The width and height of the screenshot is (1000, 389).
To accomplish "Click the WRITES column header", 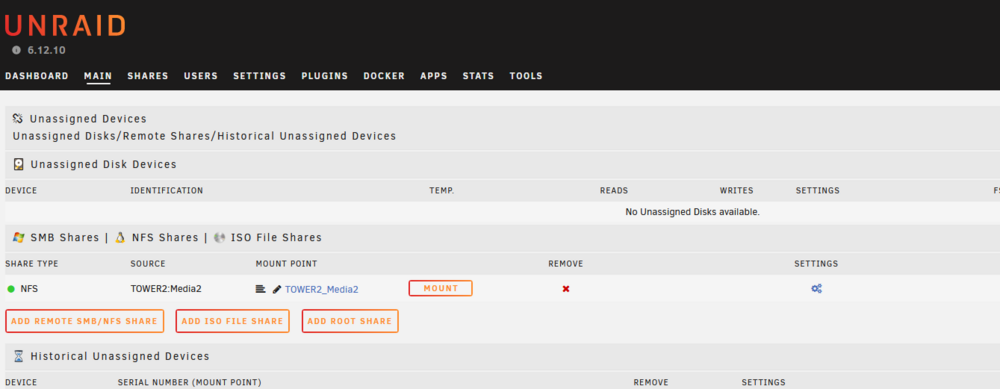I will 737,191.
